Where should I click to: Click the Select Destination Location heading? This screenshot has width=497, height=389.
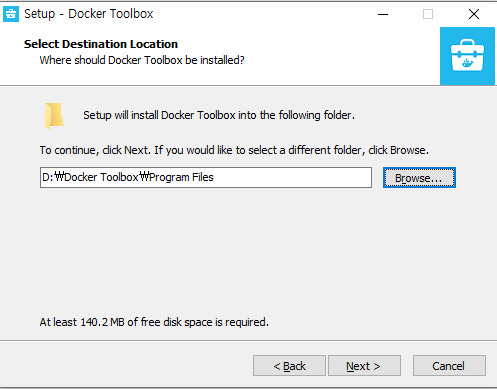pos(101,44)
